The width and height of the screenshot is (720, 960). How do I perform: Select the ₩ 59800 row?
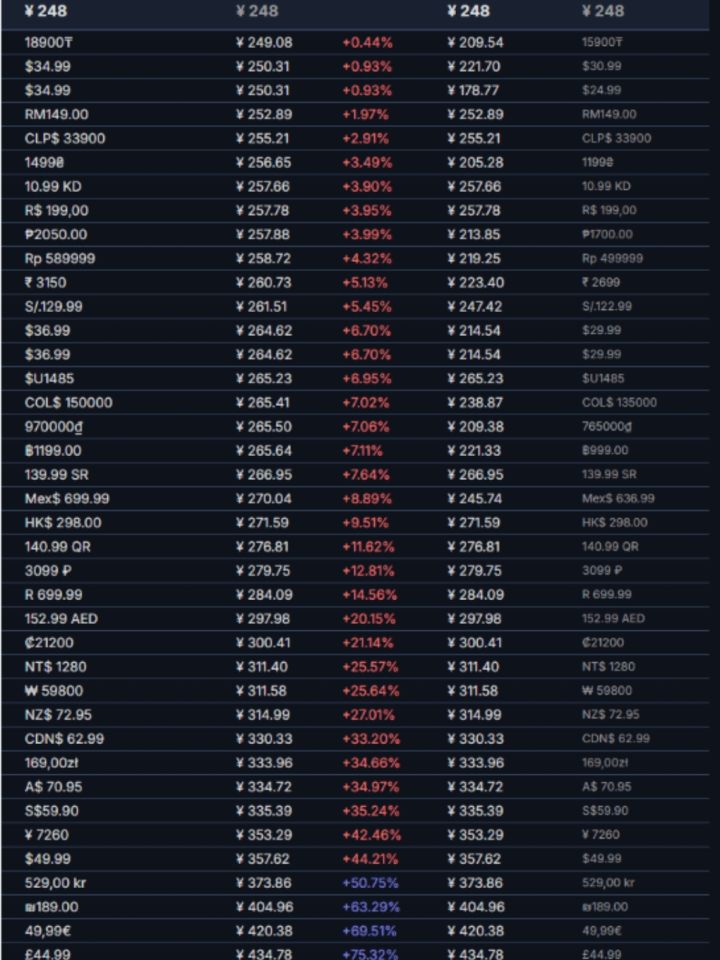click(x=355, y=691)
